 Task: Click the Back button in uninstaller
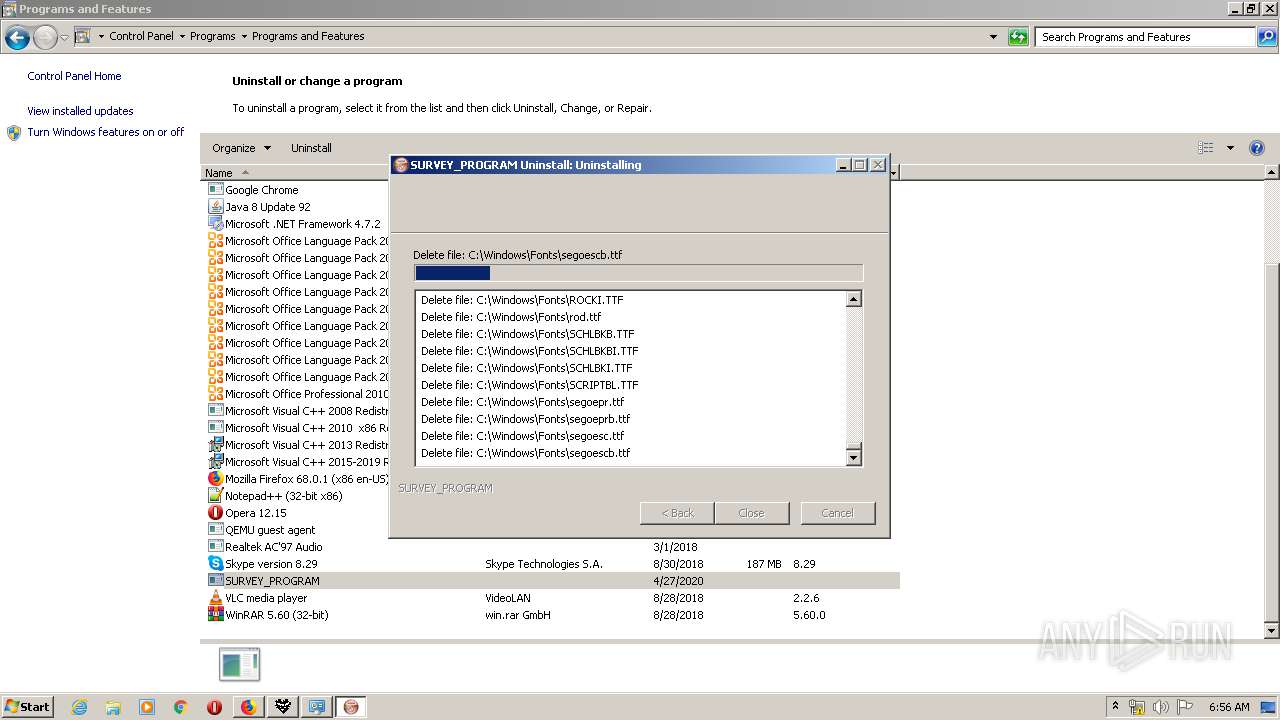(x=677, y=513)
